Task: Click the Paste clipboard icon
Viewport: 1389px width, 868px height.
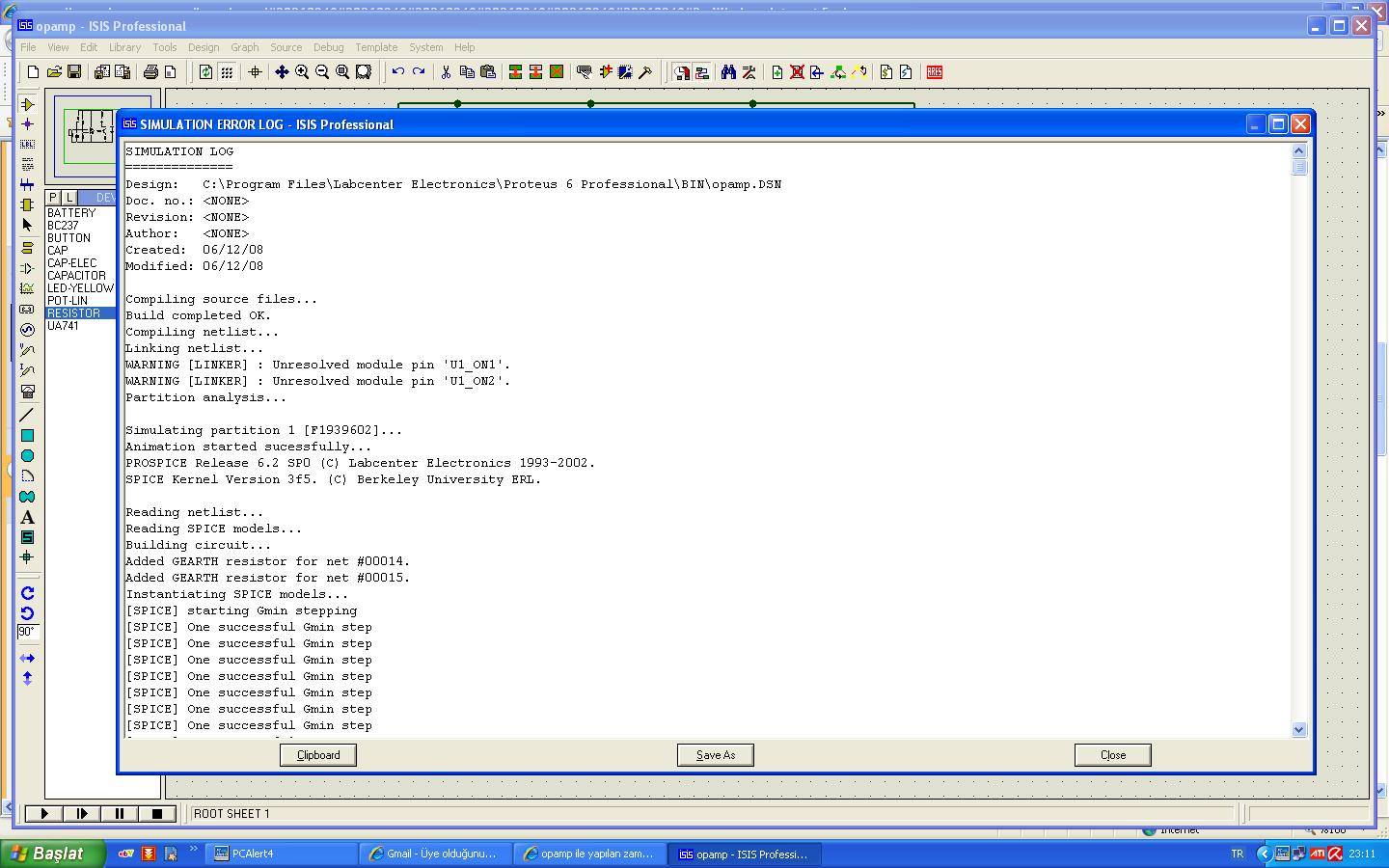Action: pyautogui.click(x=487, y=72)
